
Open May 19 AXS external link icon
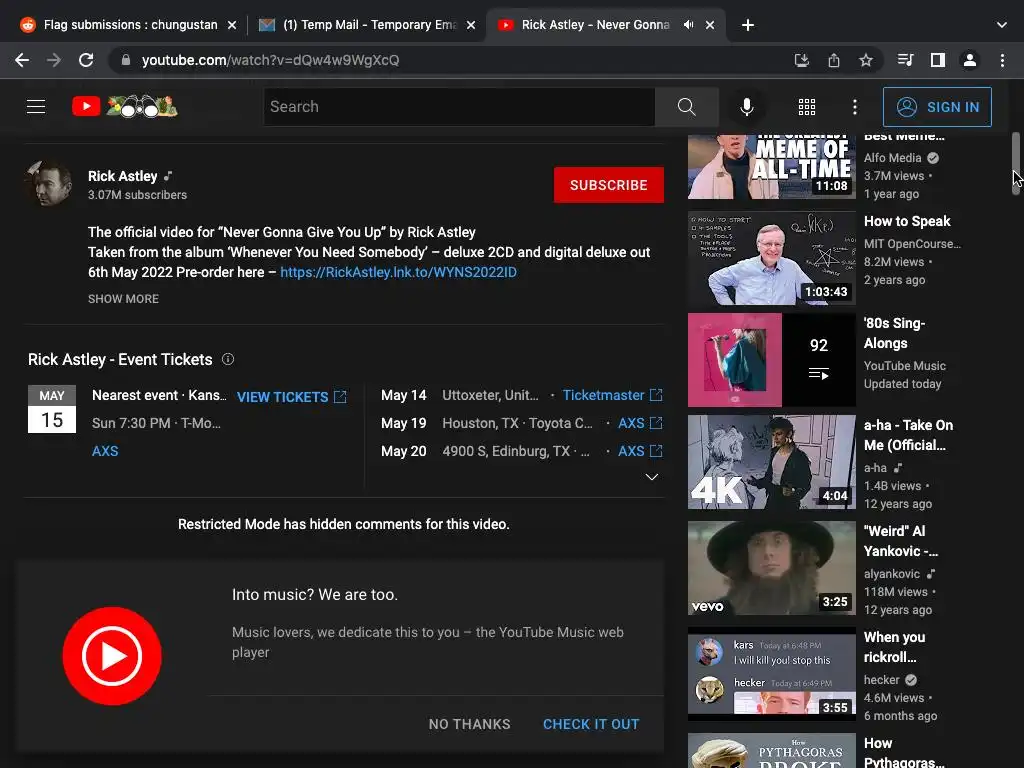656,423
